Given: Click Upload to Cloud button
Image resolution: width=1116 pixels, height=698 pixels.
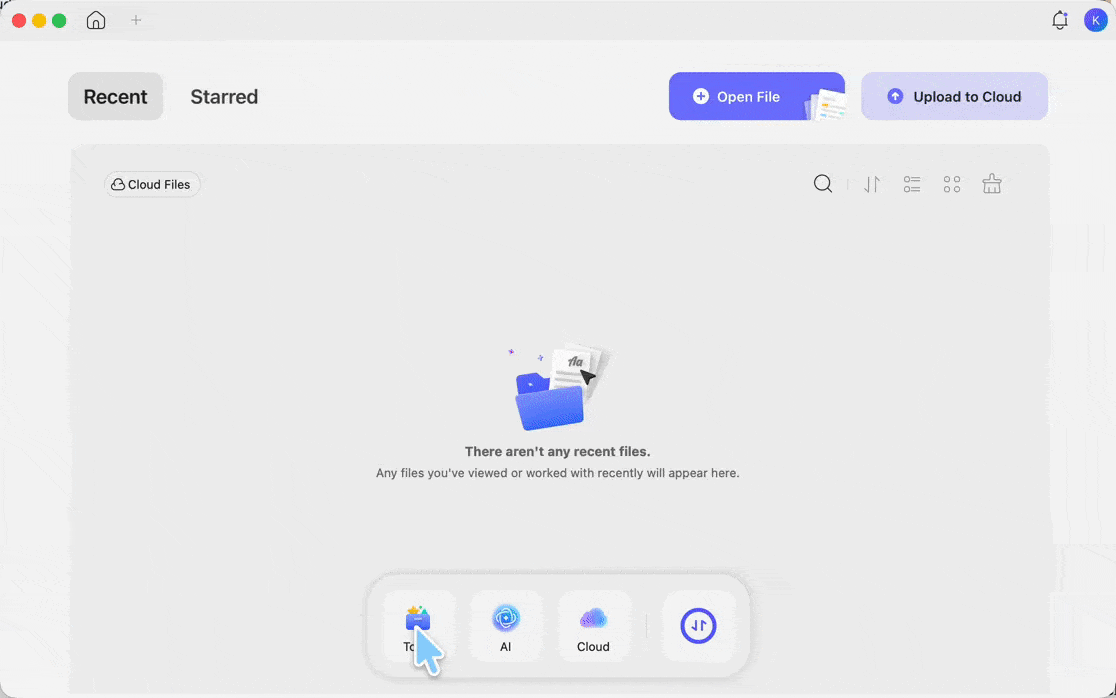Looking at the screenshot, I should [x=954, y=96].
